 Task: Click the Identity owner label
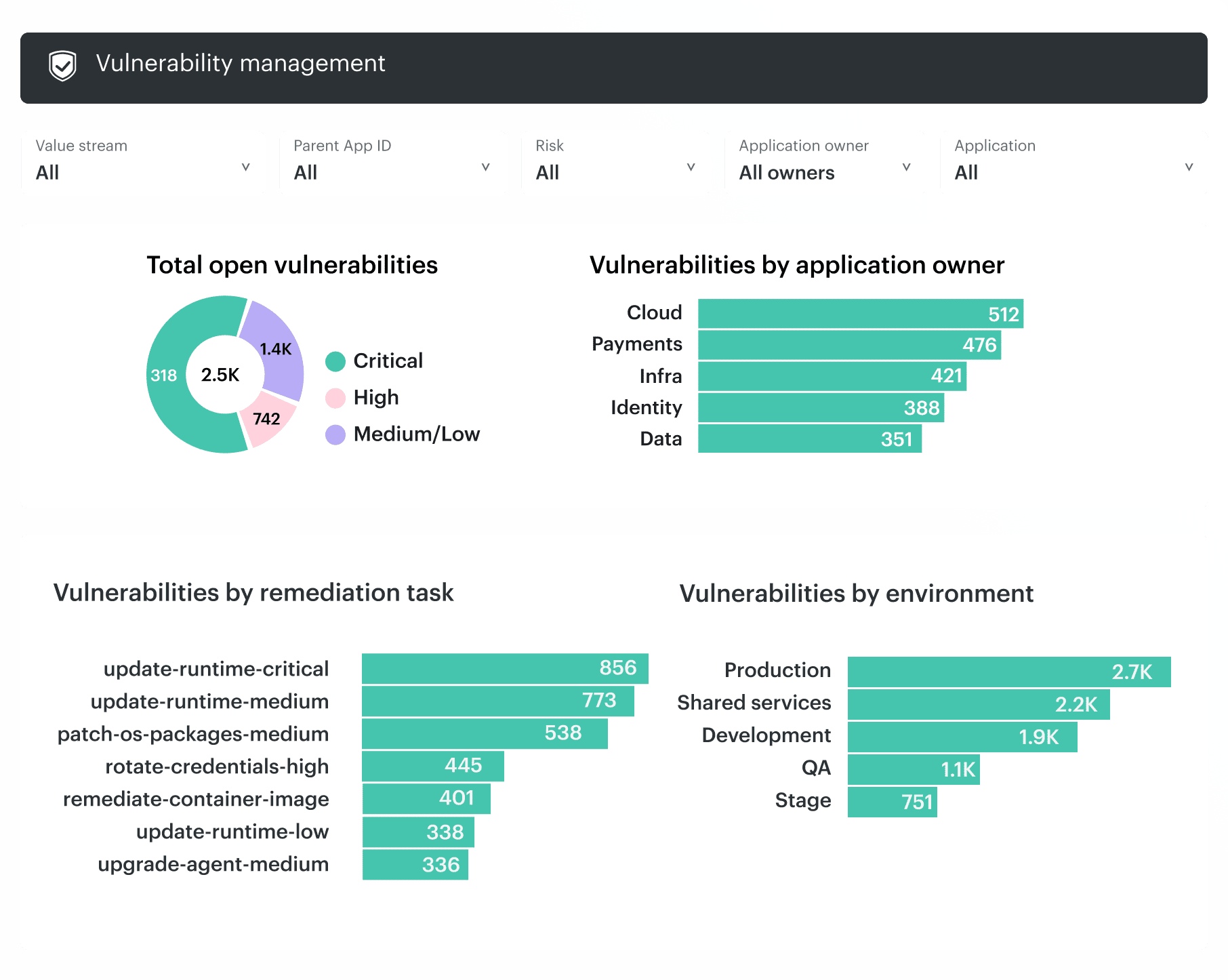coord(647,407)
